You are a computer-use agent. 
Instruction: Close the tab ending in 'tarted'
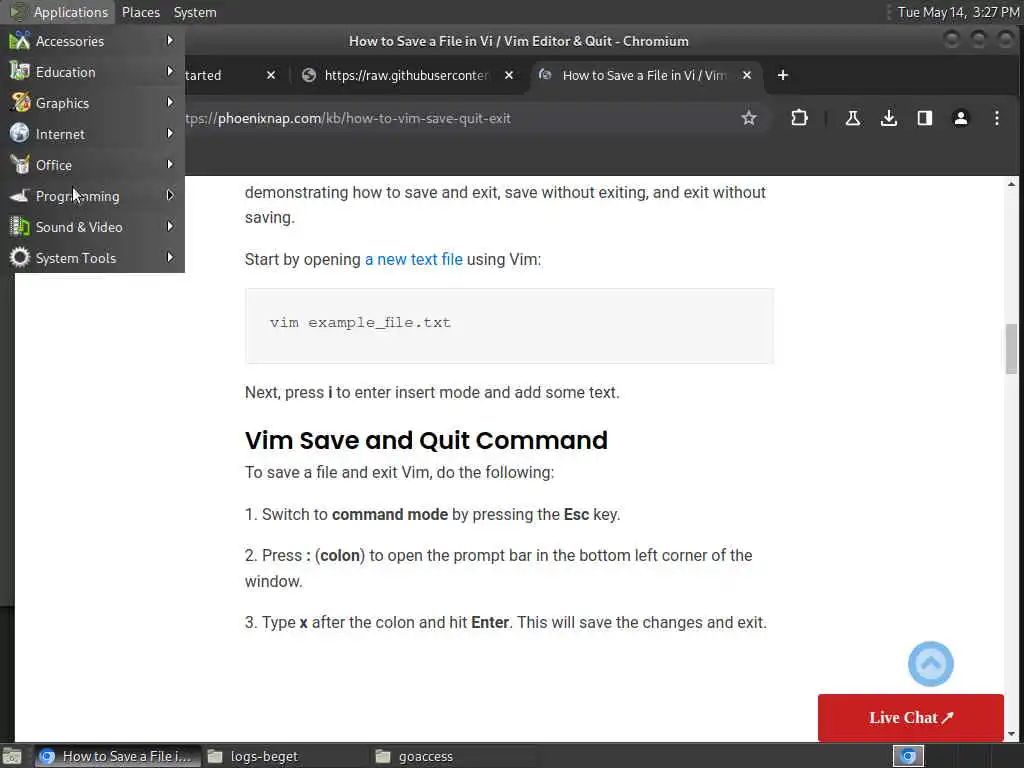(x=271, y=75)
